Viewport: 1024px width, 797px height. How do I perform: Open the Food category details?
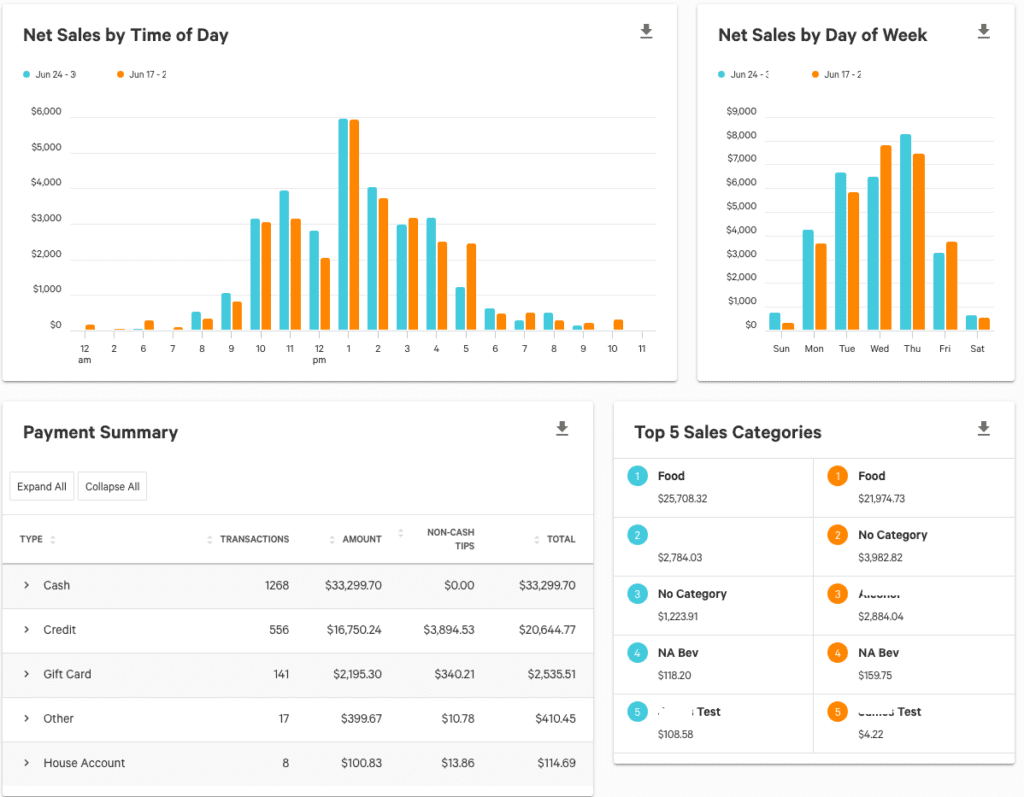[x=671, y=476]
